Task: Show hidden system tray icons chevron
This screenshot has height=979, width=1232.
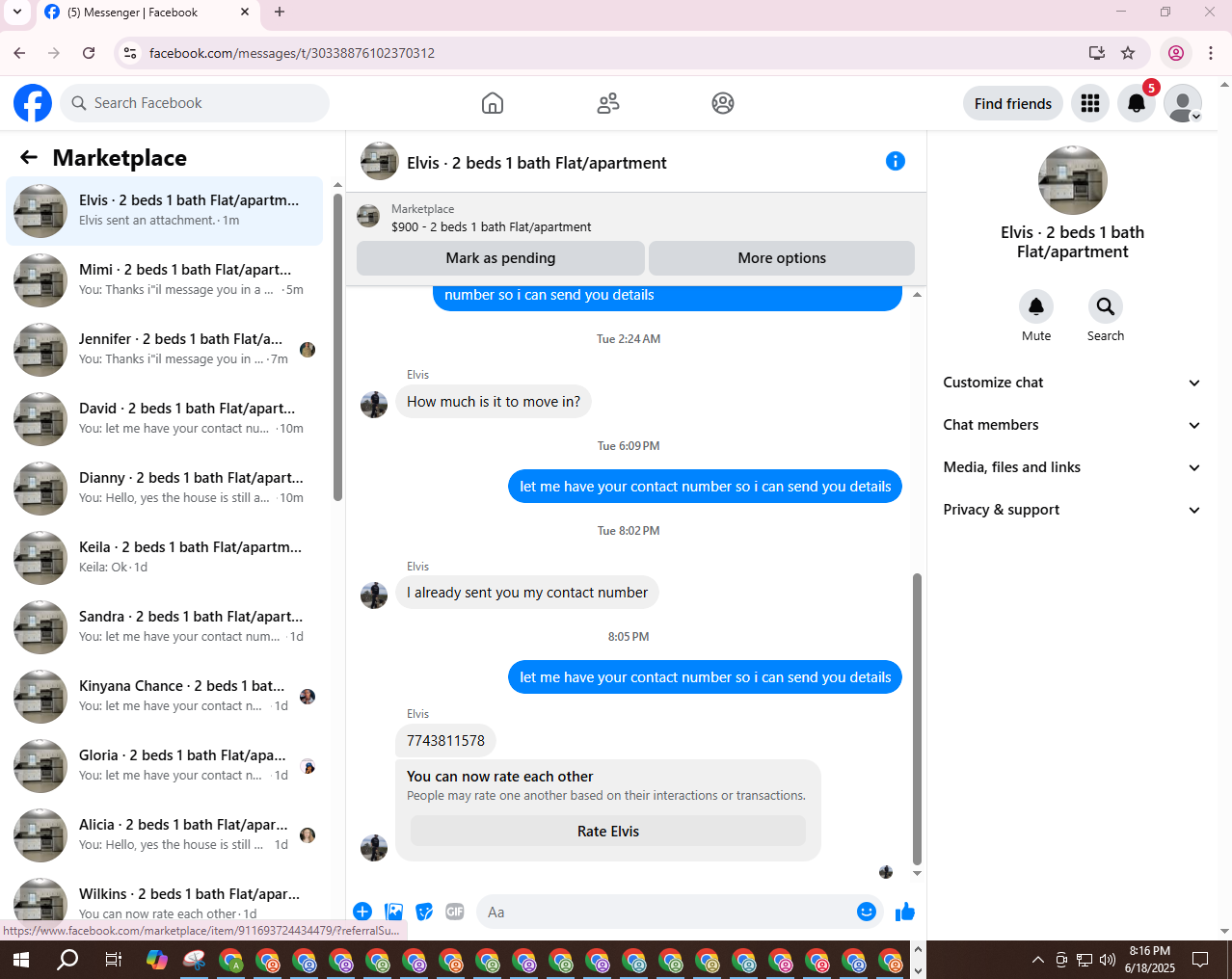Action: coord(1037,960)
